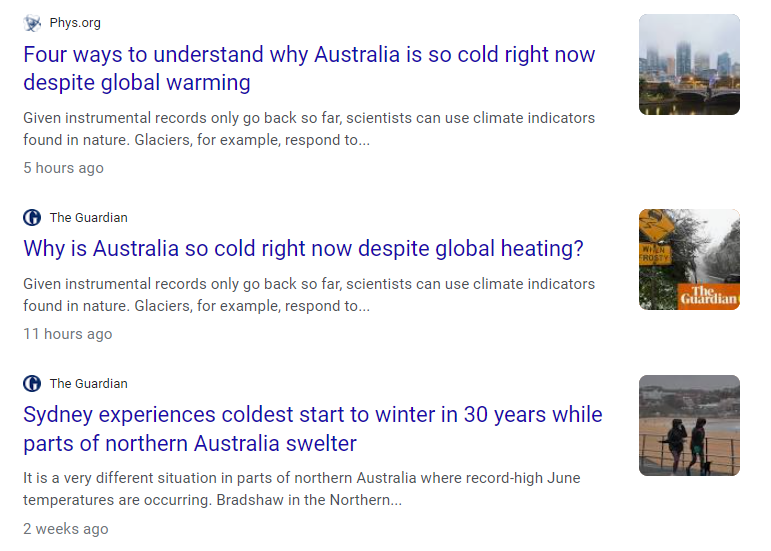The height and width of the screenshot is (551, 771).
Task: Click the '11 hours ago' timestamp
Action: (x=68, y=334)
